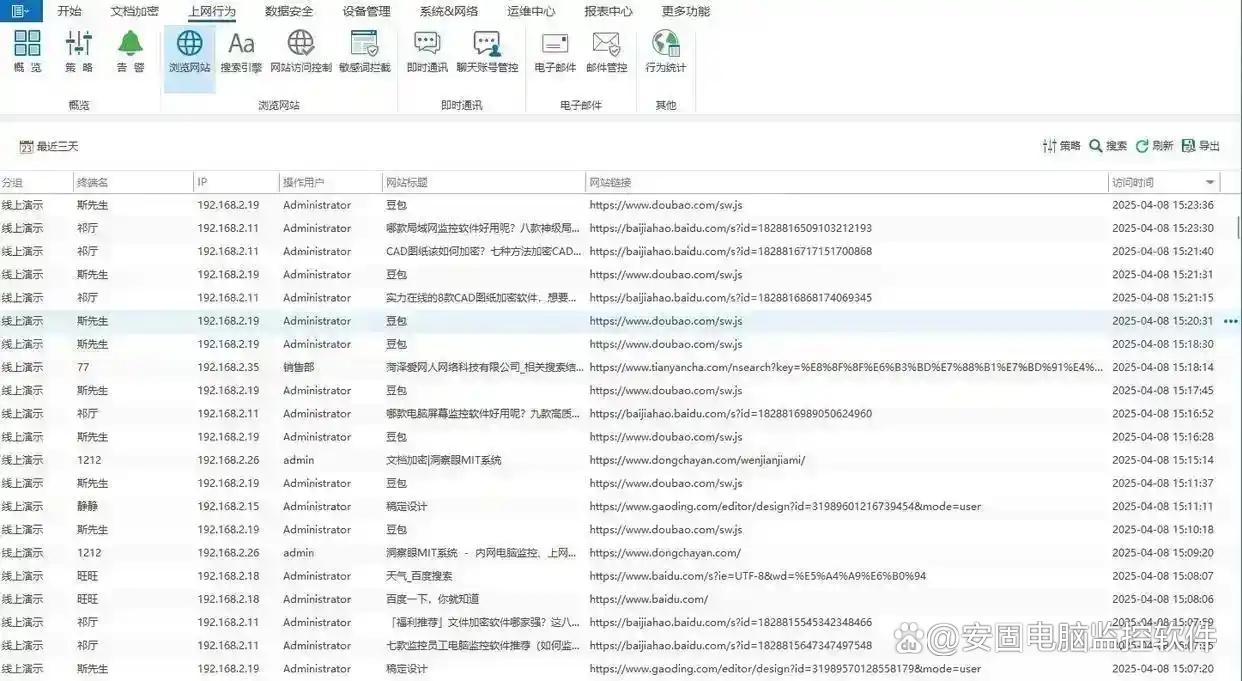1242x681 pixels.
Task: Select the terminal name 77 cell
Action: point(83,367)
